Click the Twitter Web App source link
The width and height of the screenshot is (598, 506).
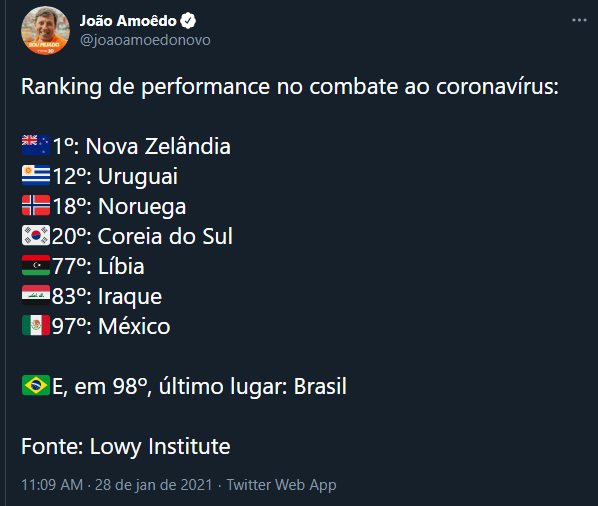[x=281, y=485]
